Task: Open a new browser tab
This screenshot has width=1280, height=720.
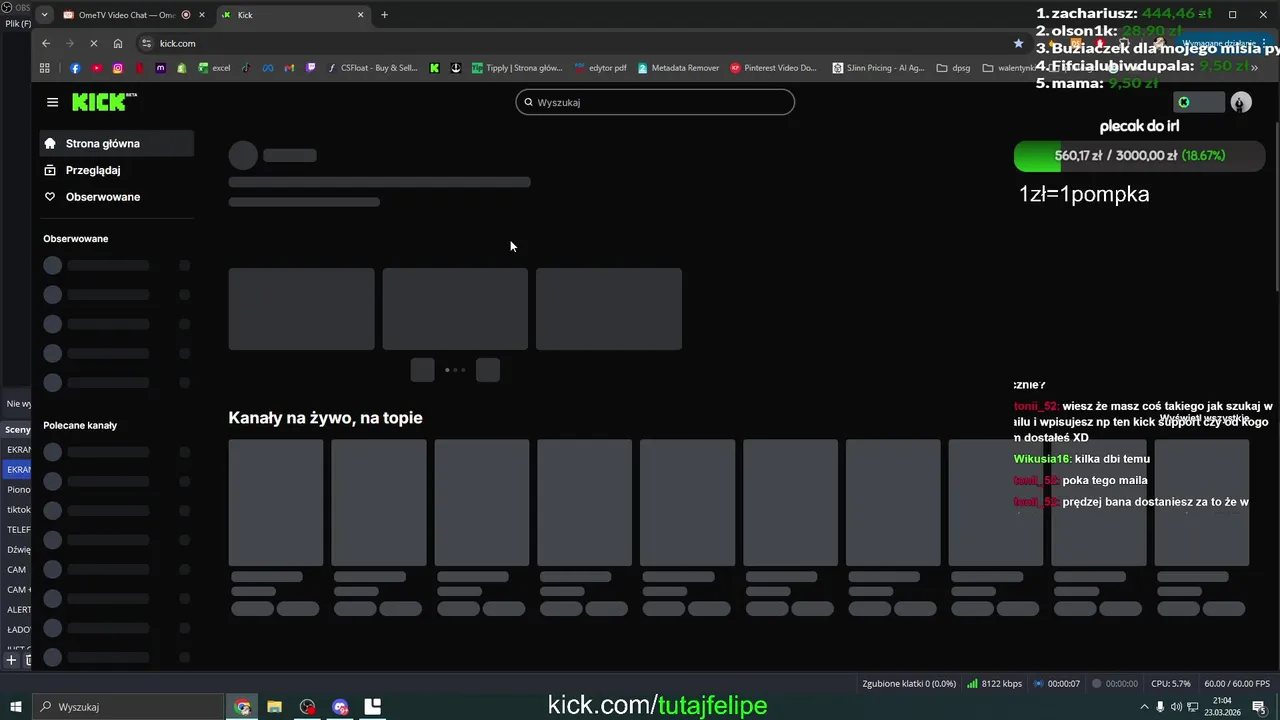Action: [x=384, y=15]
